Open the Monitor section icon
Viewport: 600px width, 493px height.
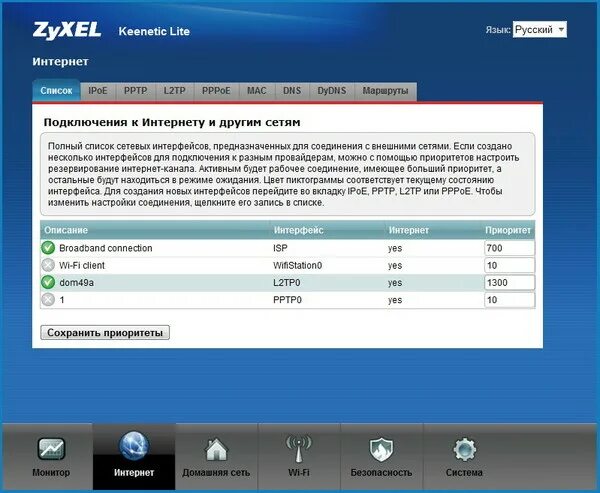click(x=51, y=449)
